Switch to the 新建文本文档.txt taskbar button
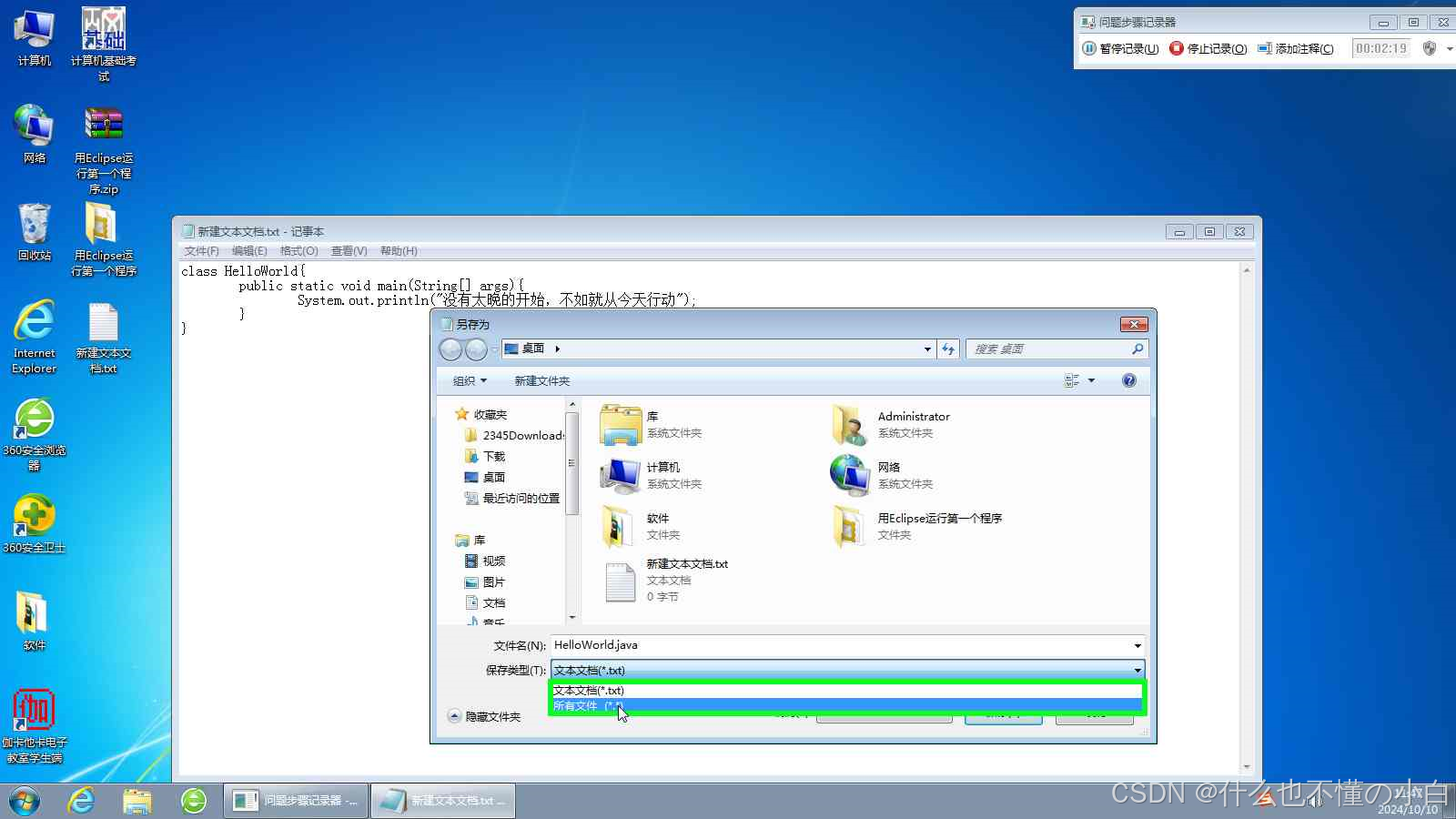This screenshot has height=819, width=1456. pyautogui.click(x=443, y=801)
